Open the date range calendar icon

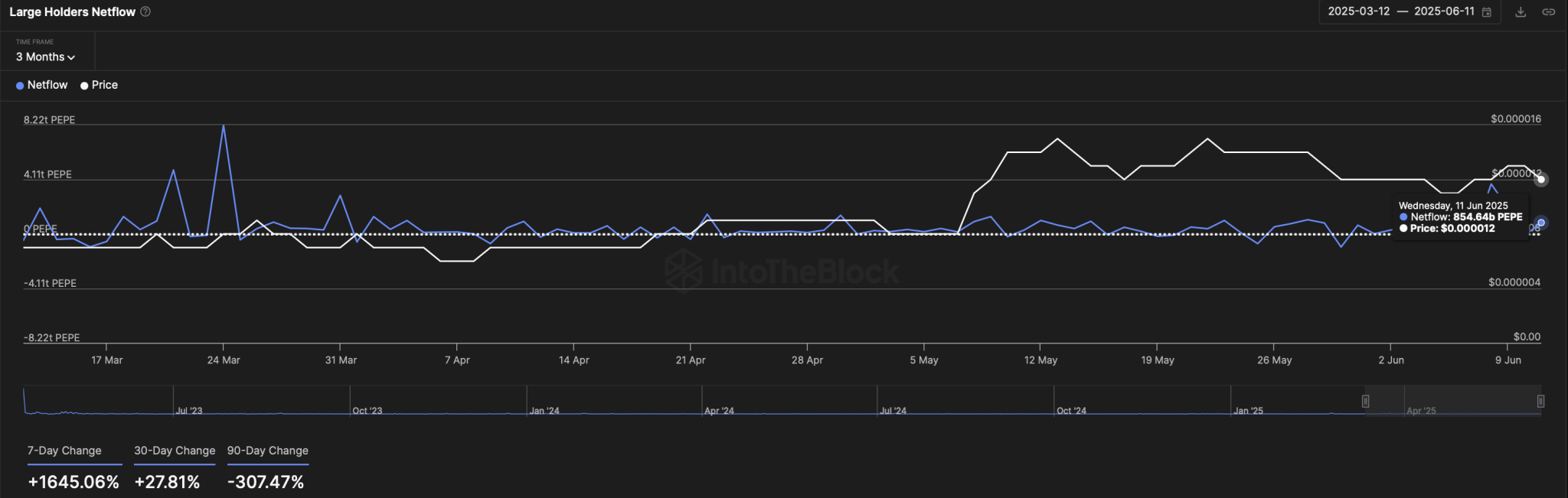pos(1487,12)
